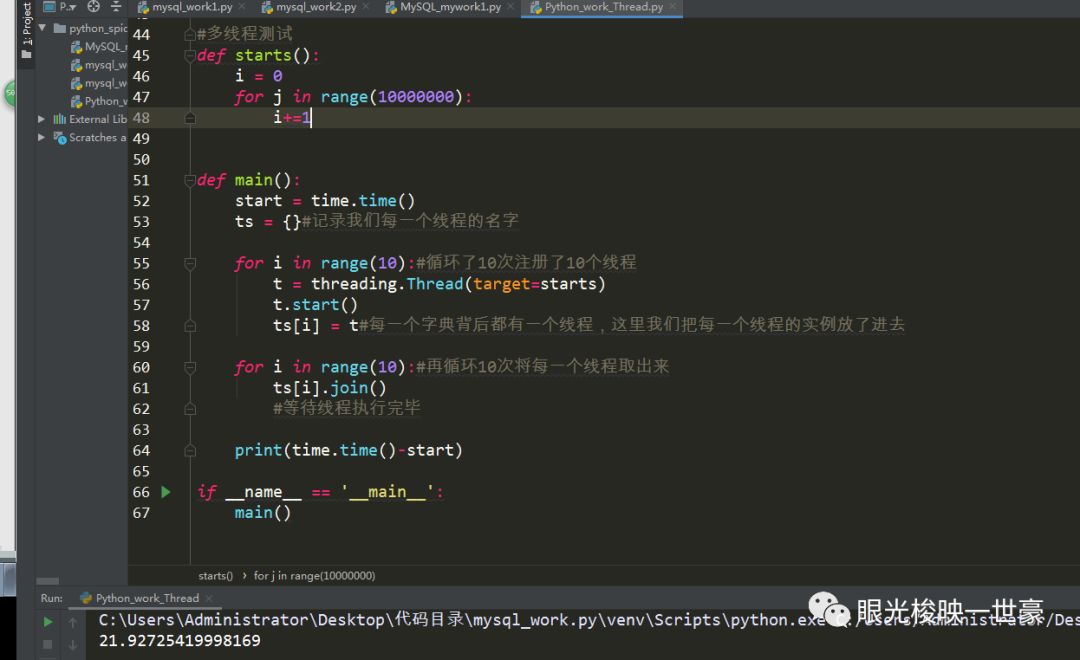Fold the main() function at line 51
Viewport: 1080px width, 660px height.
(x=190, y=181)
